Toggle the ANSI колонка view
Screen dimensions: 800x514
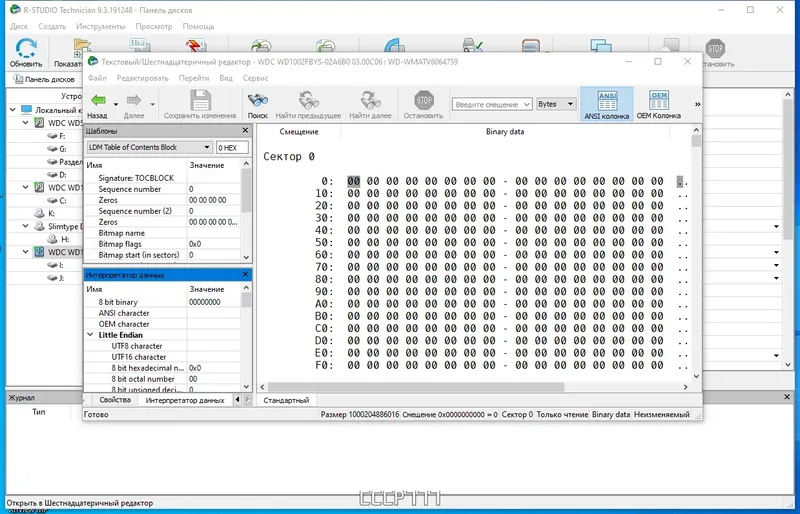607,104
